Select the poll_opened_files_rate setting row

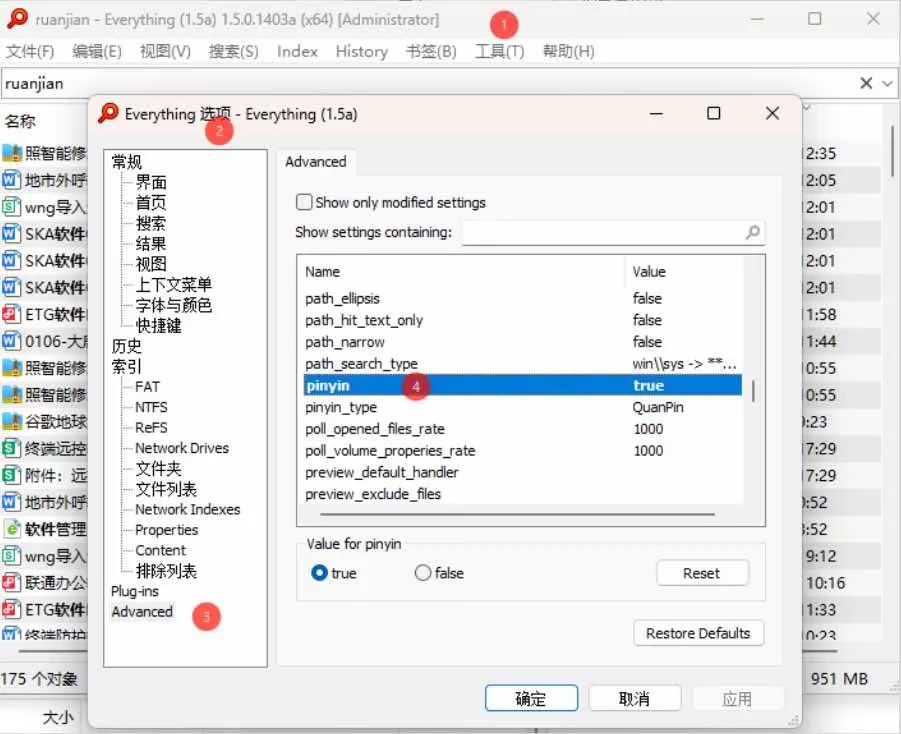point(522,429)
